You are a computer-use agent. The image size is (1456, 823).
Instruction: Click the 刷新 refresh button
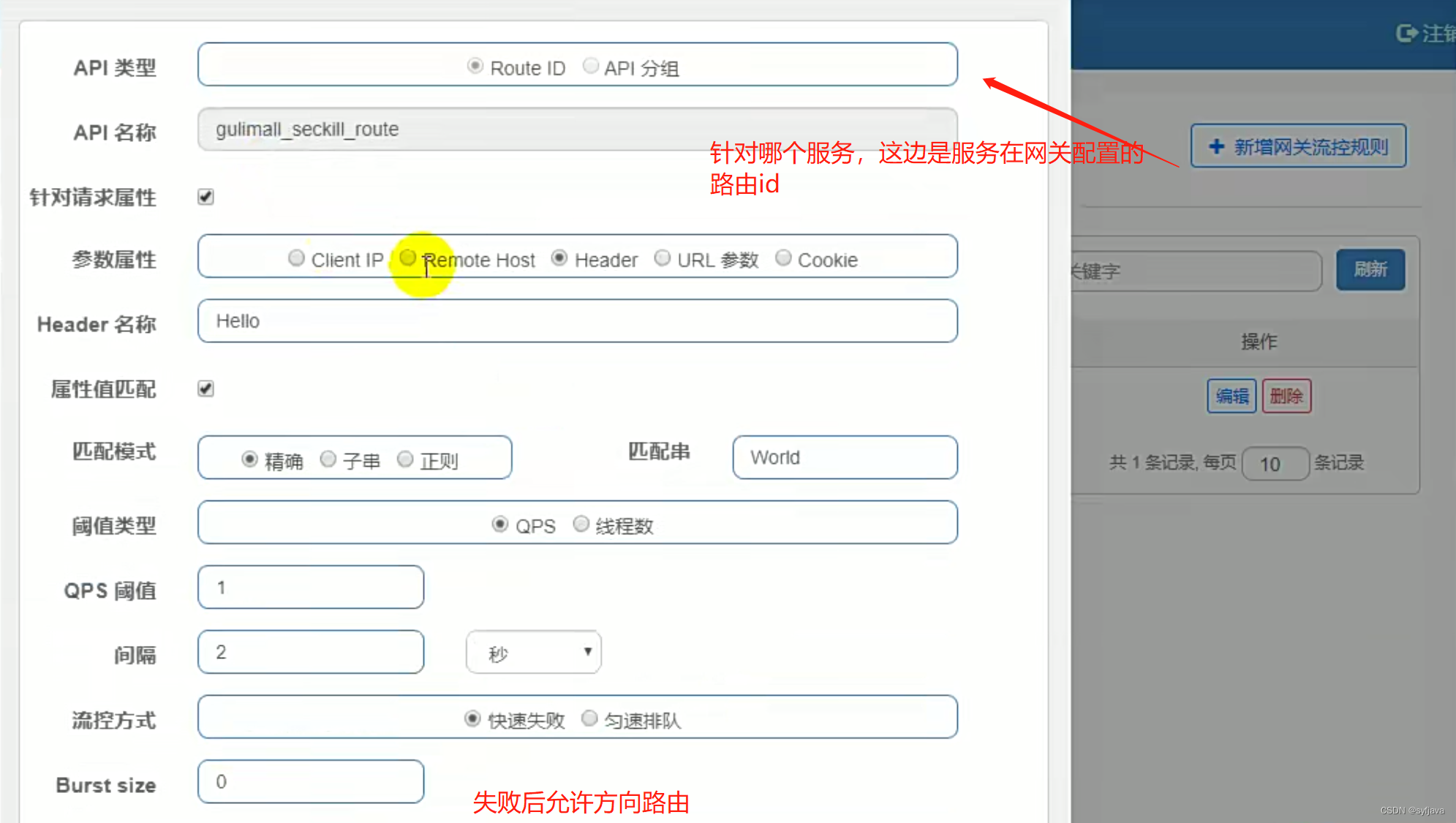click(1370, 270)
